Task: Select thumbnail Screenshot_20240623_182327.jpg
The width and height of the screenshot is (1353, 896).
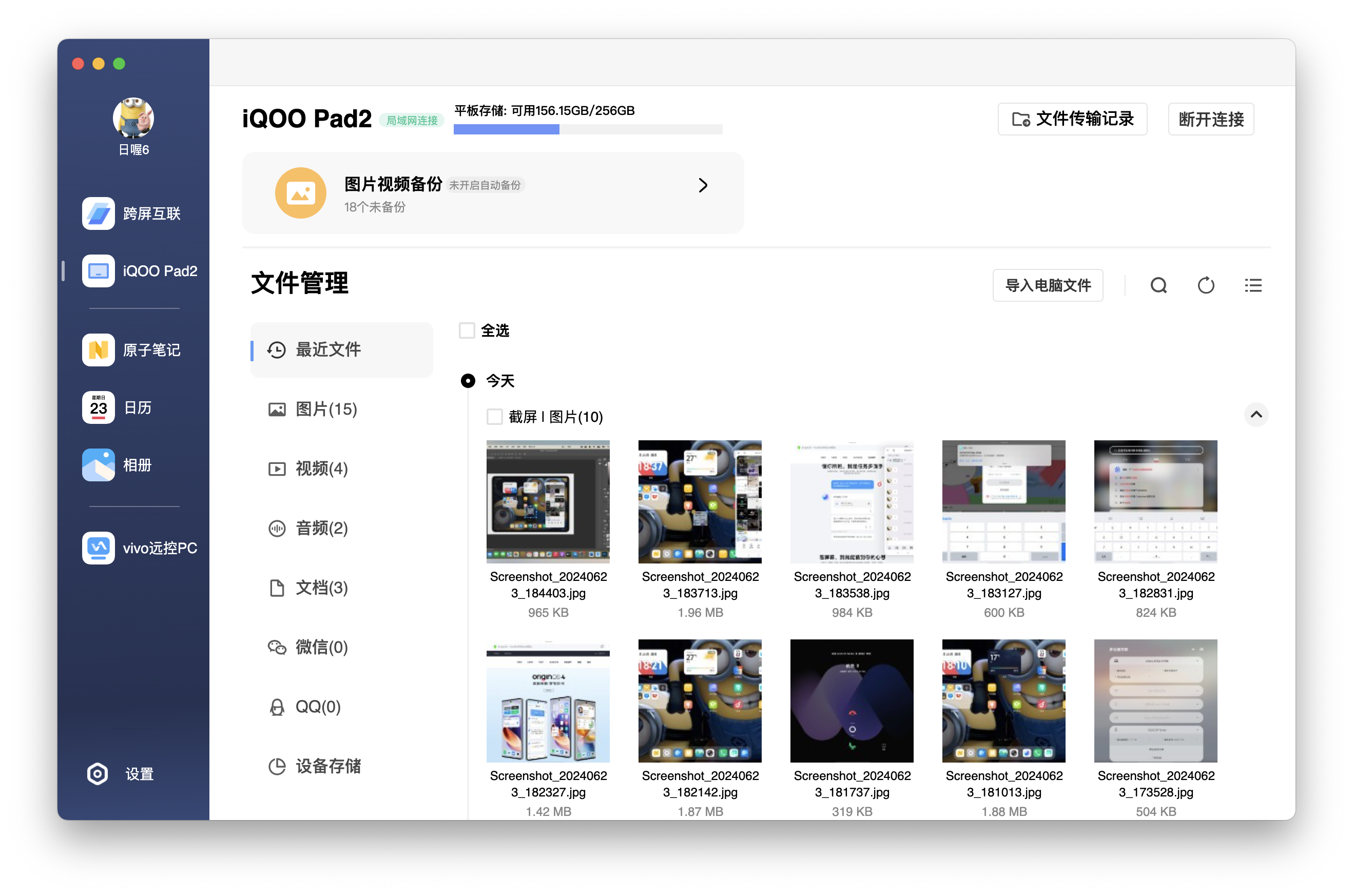Action: click(548, 700)
